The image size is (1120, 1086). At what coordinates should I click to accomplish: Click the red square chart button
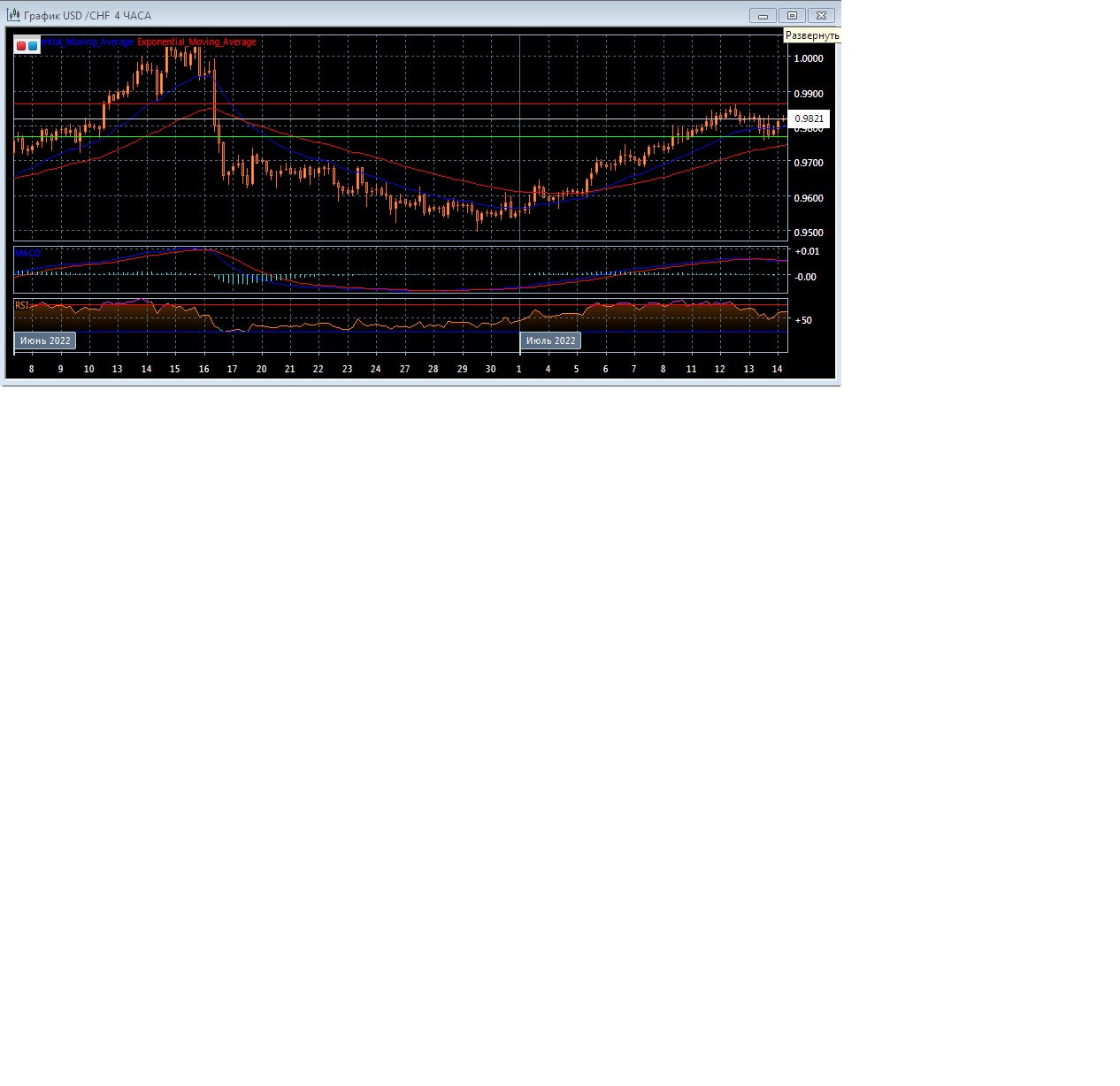[x=21, y=45]
